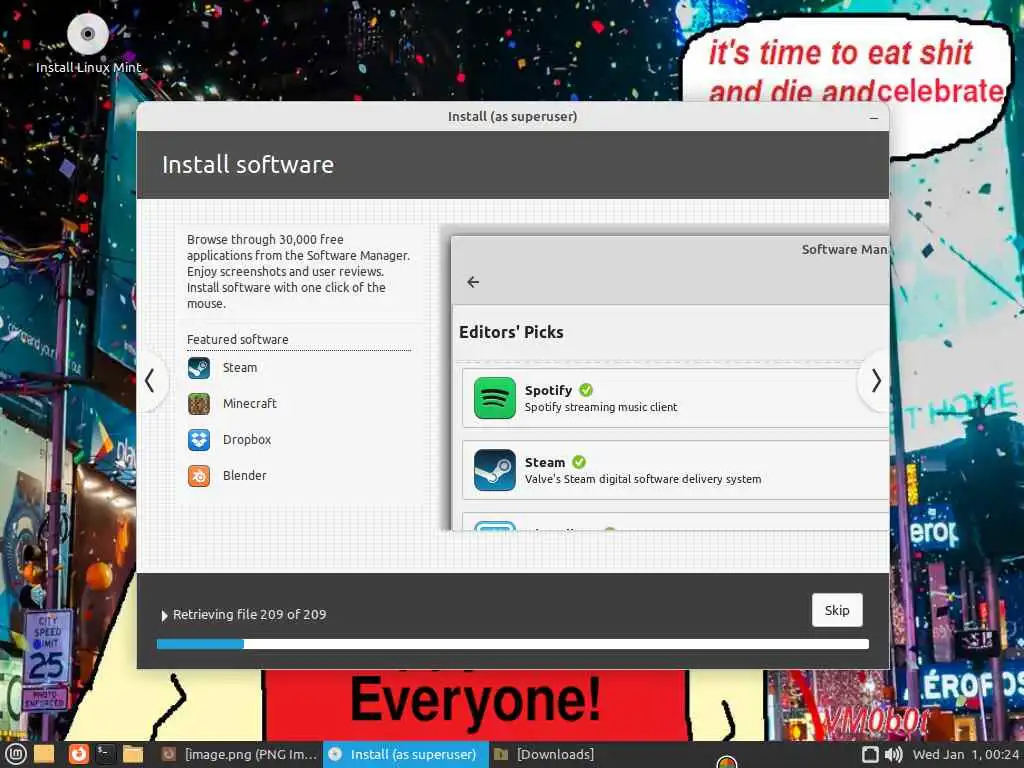Click the 'Retrieving file 209 of 209' status
Viewport: 1024px width, 768px height.
pos(249,615)
